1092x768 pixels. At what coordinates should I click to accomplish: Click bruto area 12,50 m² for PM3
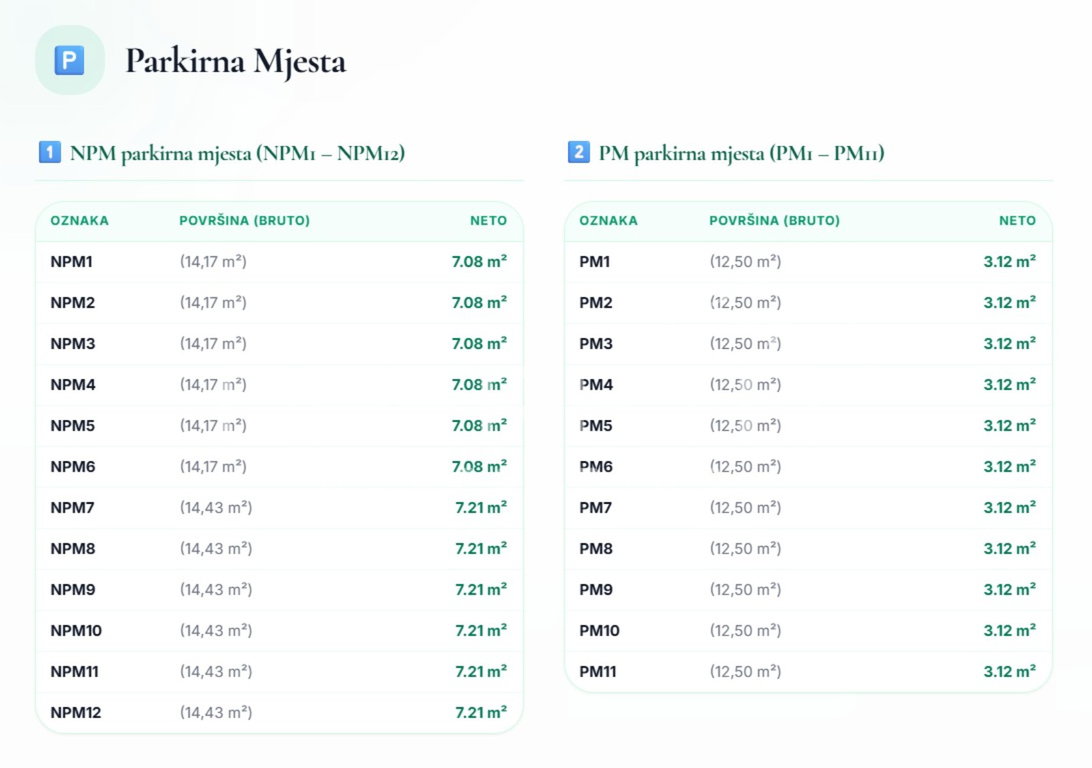point(745,344)
